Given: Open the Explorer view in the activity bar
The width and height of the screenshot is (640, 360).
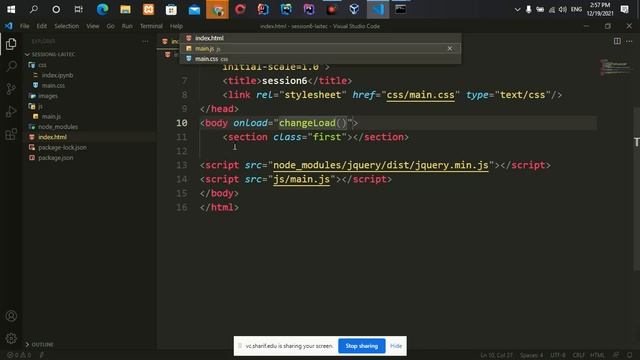Looking at the screenshot, I should tap(11, 44).
